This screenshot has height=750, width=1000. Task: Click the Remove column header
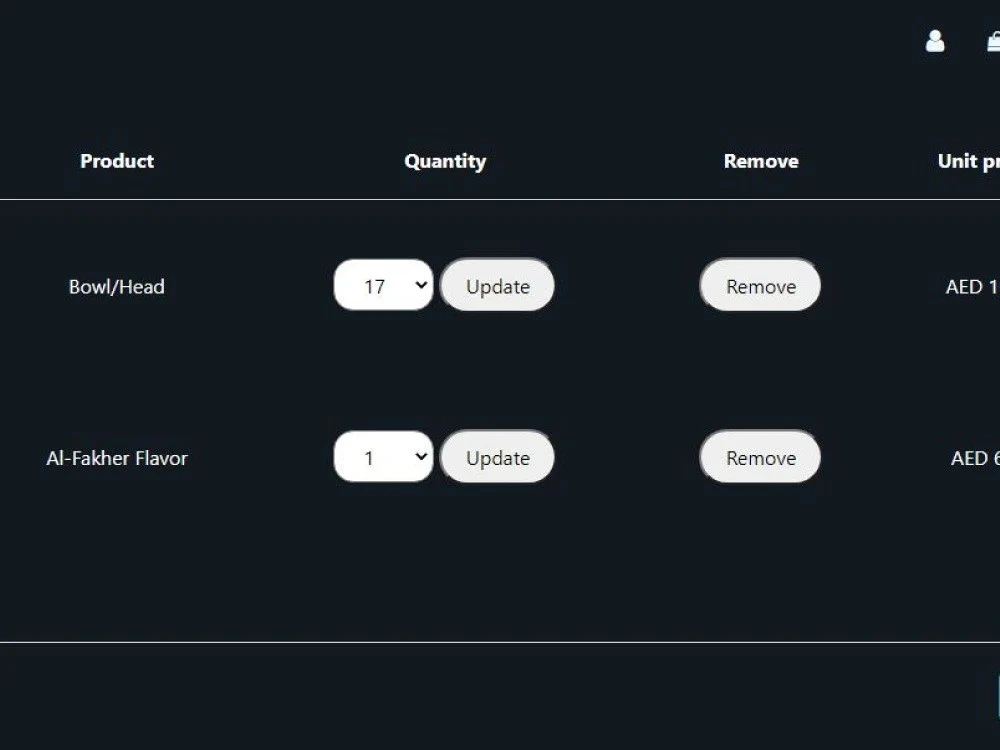point(761,161)
